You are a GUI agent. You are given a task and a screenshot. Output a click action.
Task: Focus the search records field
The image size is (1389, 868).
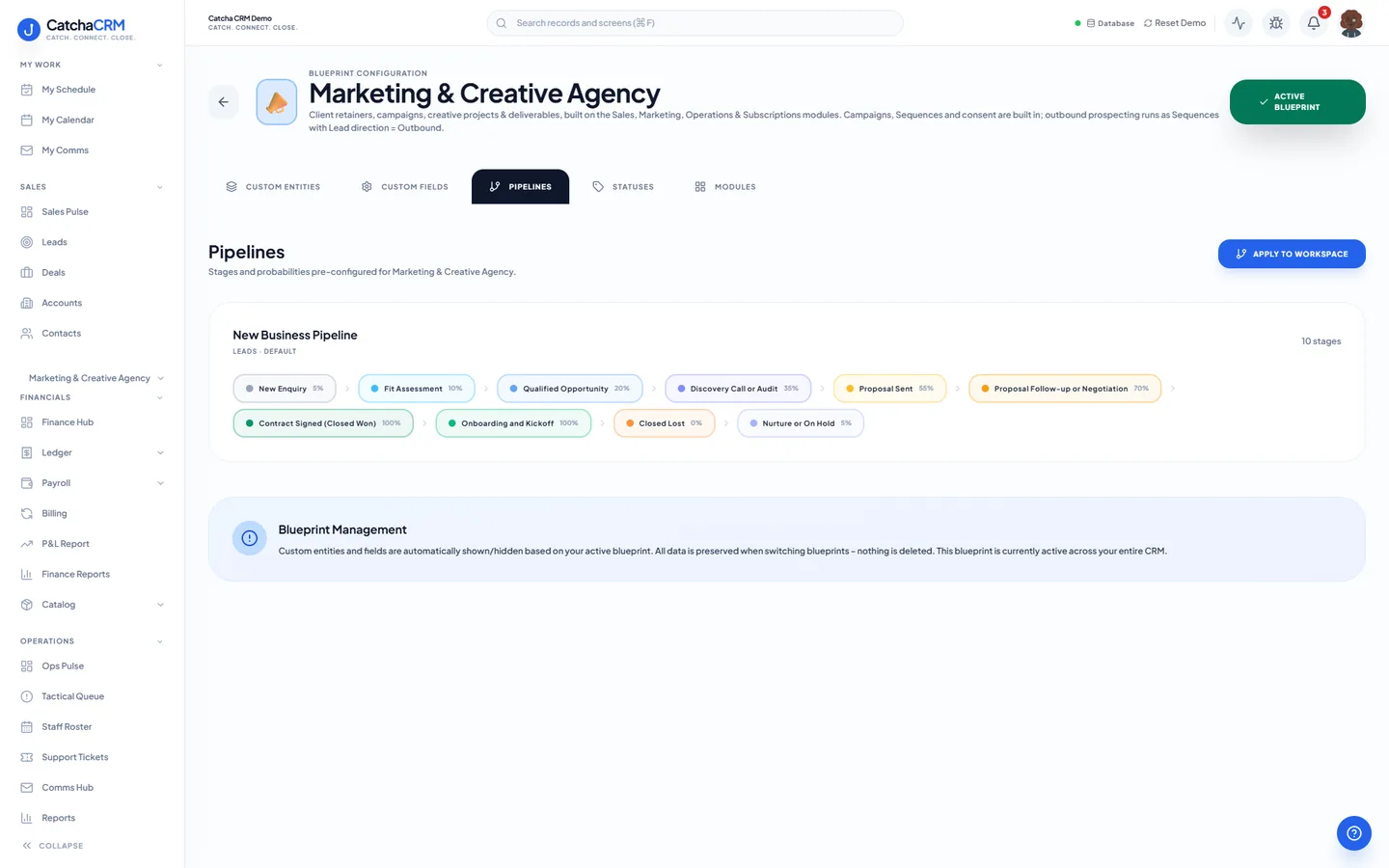pyautogui.click(x=695, y=23)
